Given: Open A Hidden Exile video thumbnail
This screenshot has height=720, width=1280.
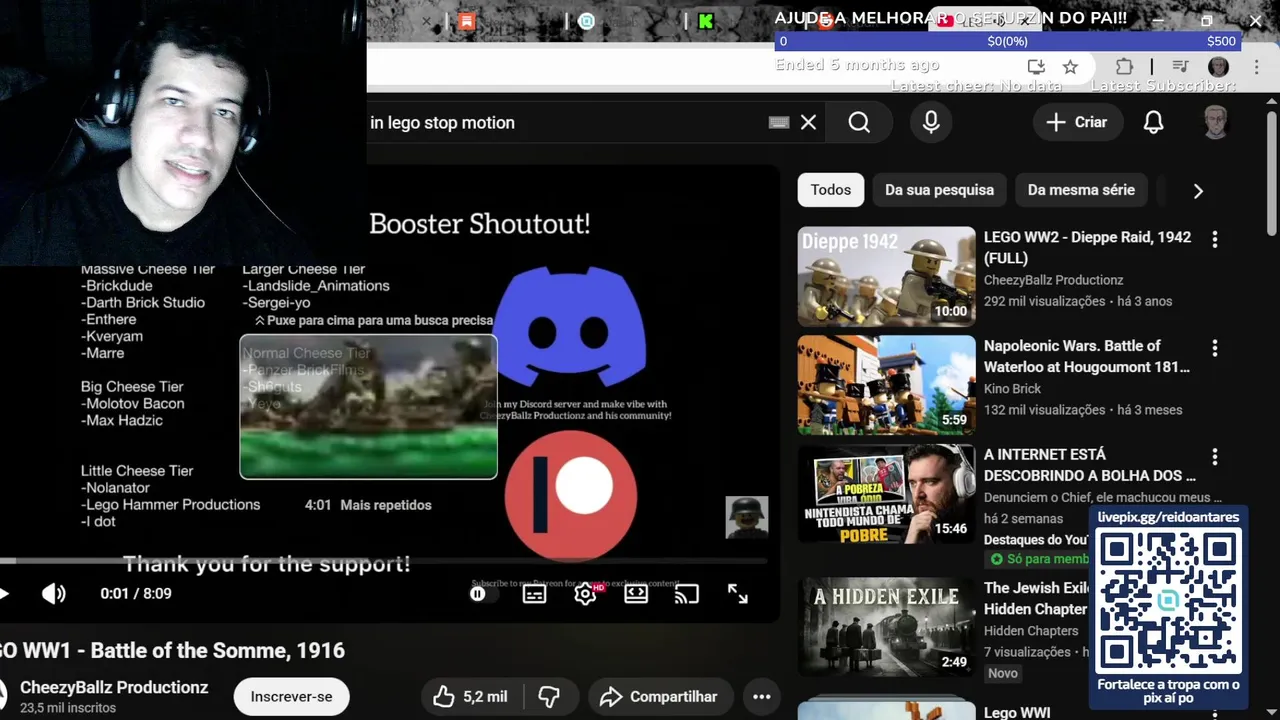Looking at the screenshot, I should (x=886, y=627).
